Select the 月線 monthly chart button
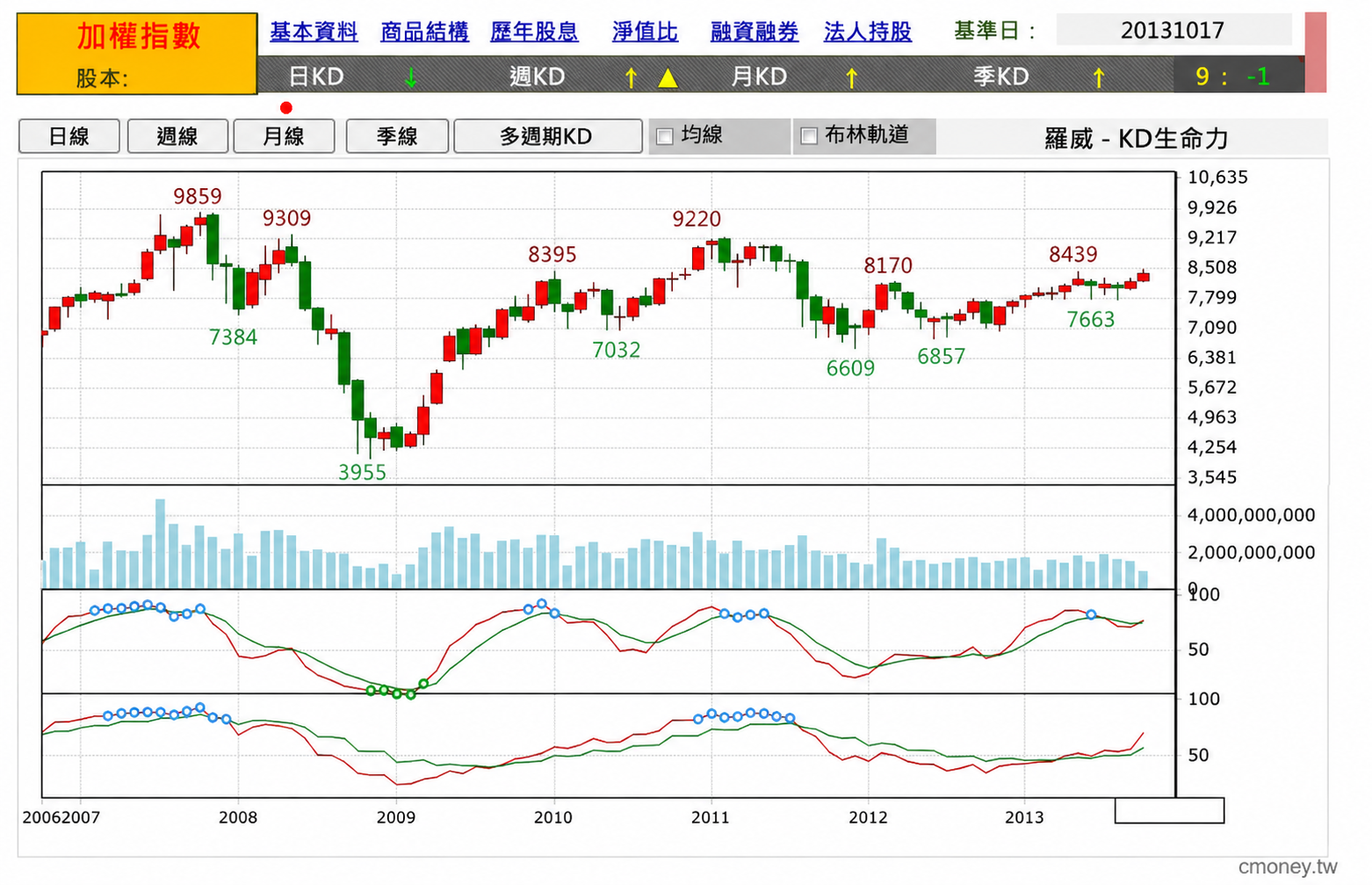Viewport: 1372px width, 885px height. click(x=284, y=136)
